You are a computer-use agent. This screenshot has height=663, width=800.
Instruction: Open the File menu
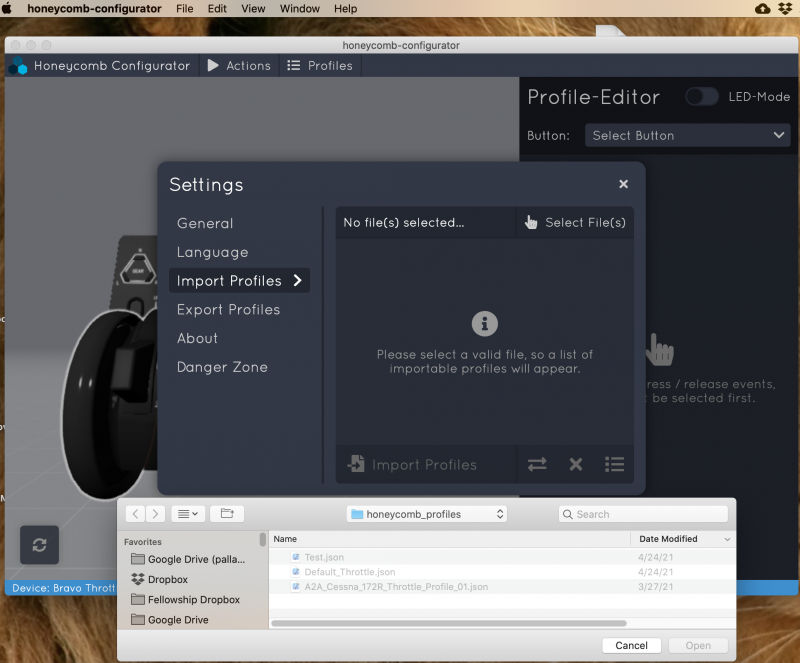point(185,9)
